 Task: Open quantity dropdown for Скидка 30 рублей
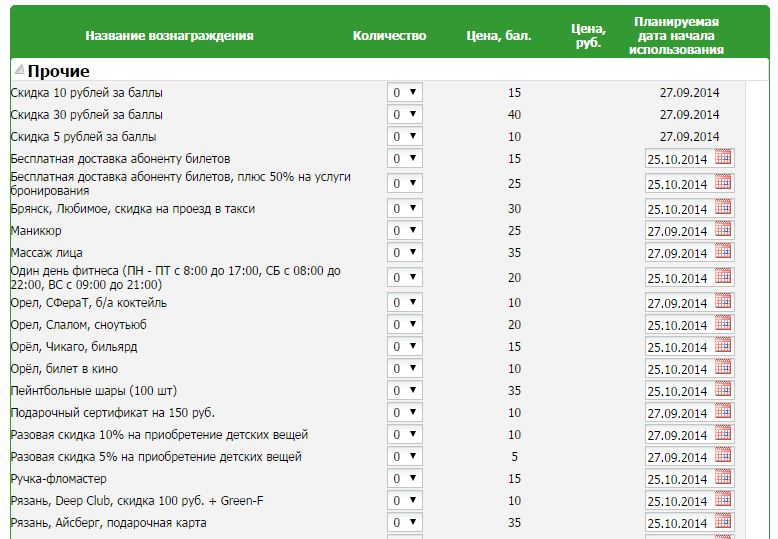tap(404, 115)
